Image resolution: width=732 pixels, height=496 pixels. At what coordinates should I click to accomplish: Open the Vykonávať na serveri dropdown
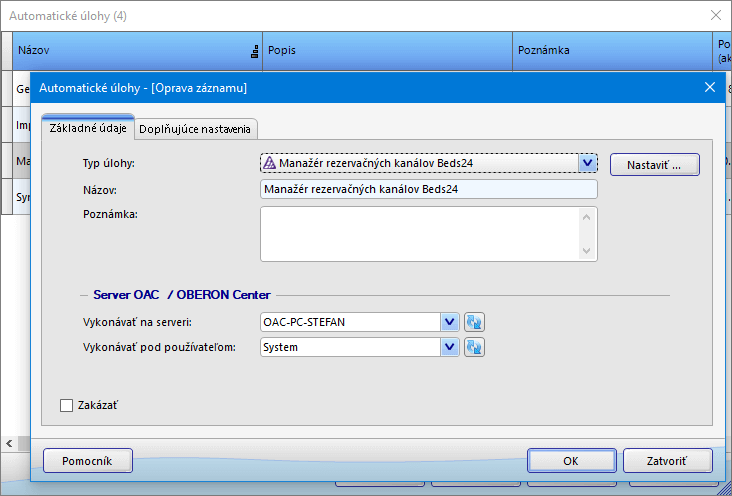450,322
